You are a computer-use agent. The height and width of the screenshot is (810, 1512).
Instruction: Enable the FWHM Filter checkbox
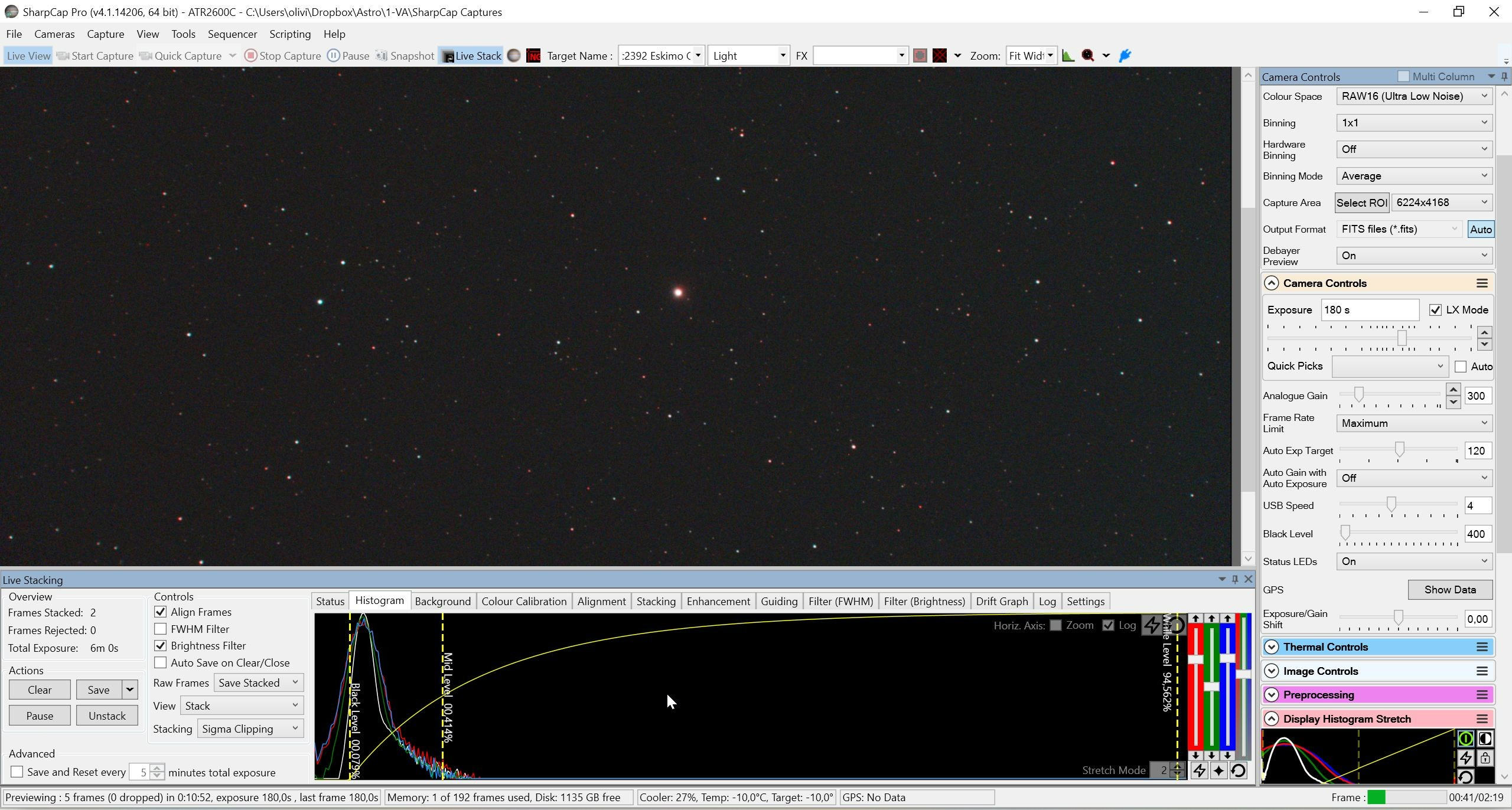(160, 629)
